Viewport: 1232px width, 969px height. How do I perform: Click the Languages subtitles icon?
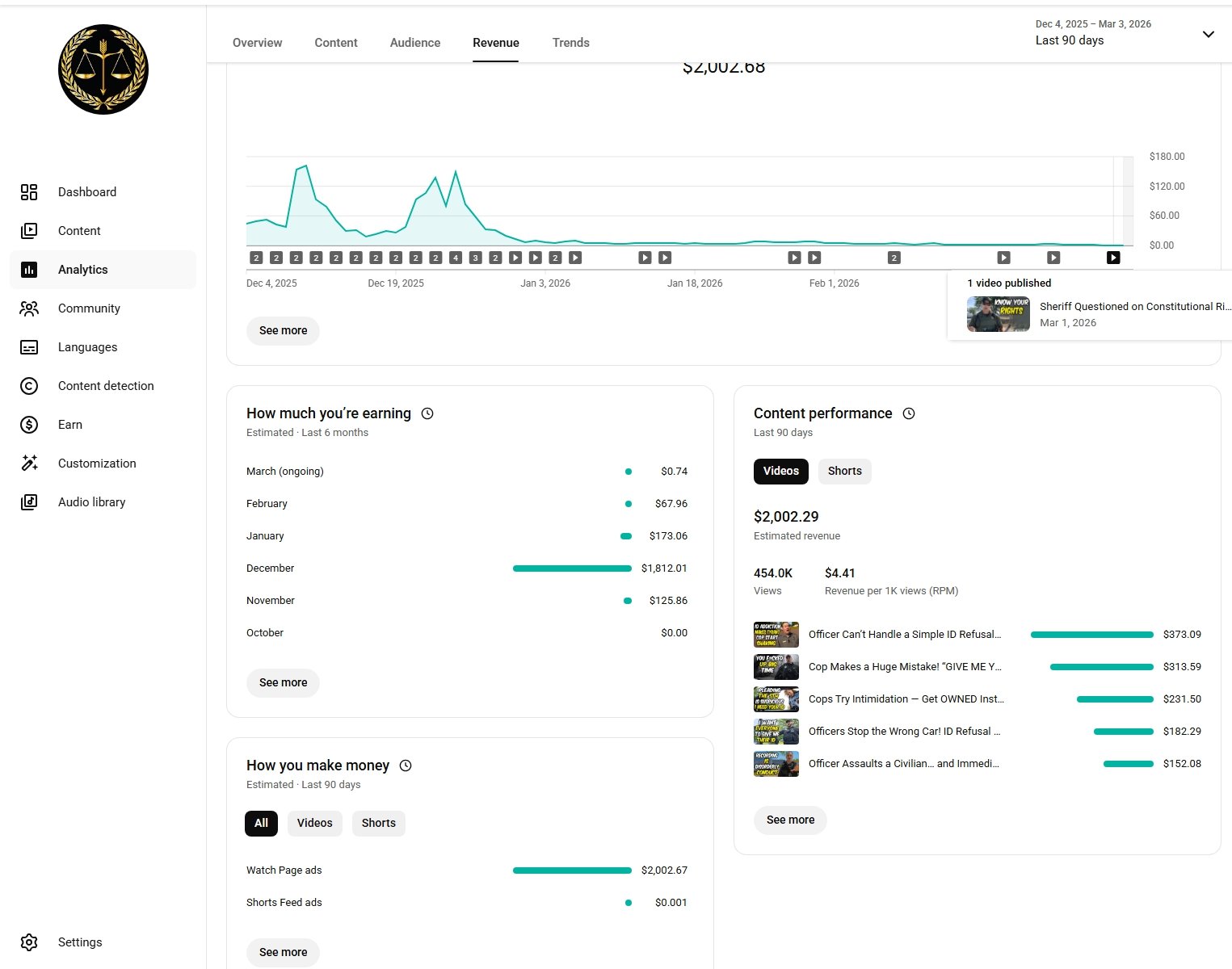pyautogui.click(x=29, y=347)
